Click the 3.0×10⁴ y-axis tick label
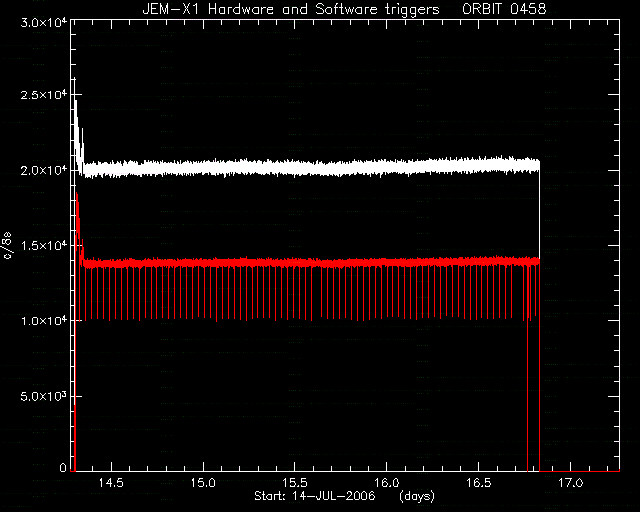 [x=44, y=22]
